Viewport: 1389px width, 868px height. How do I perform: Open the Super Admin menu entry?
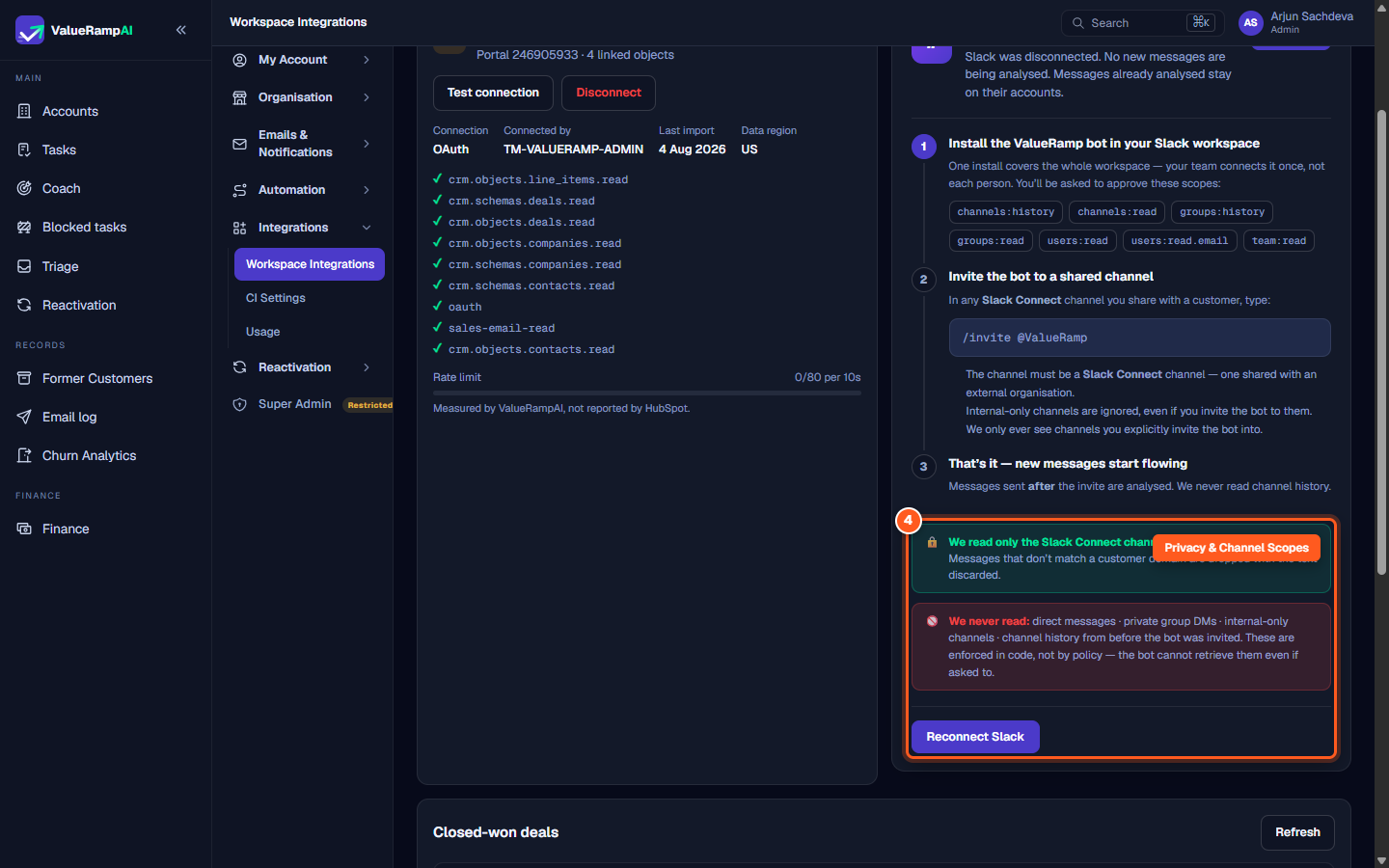point(294,404)
